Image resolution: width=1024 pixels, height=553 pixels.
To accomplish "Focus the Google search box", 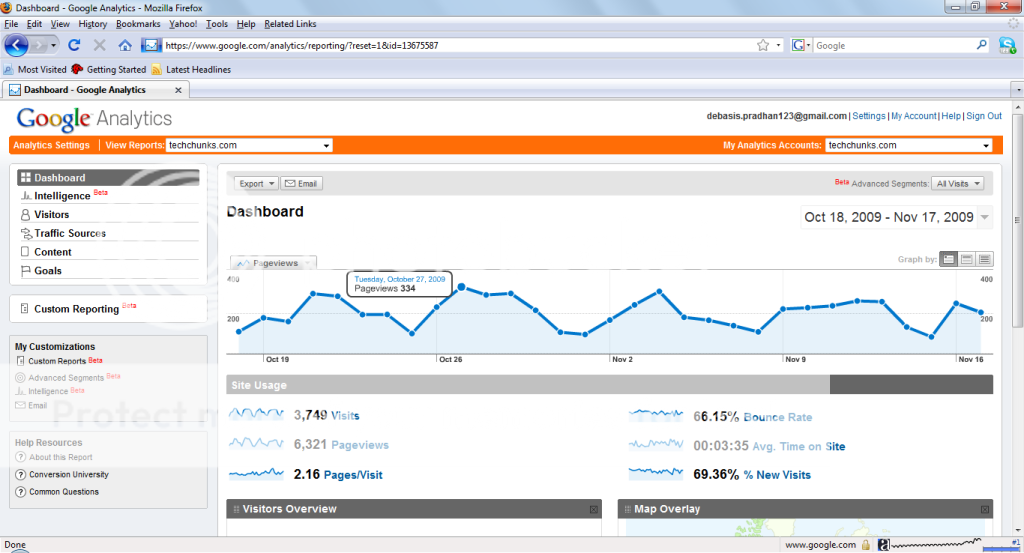I will coord(893,45).
